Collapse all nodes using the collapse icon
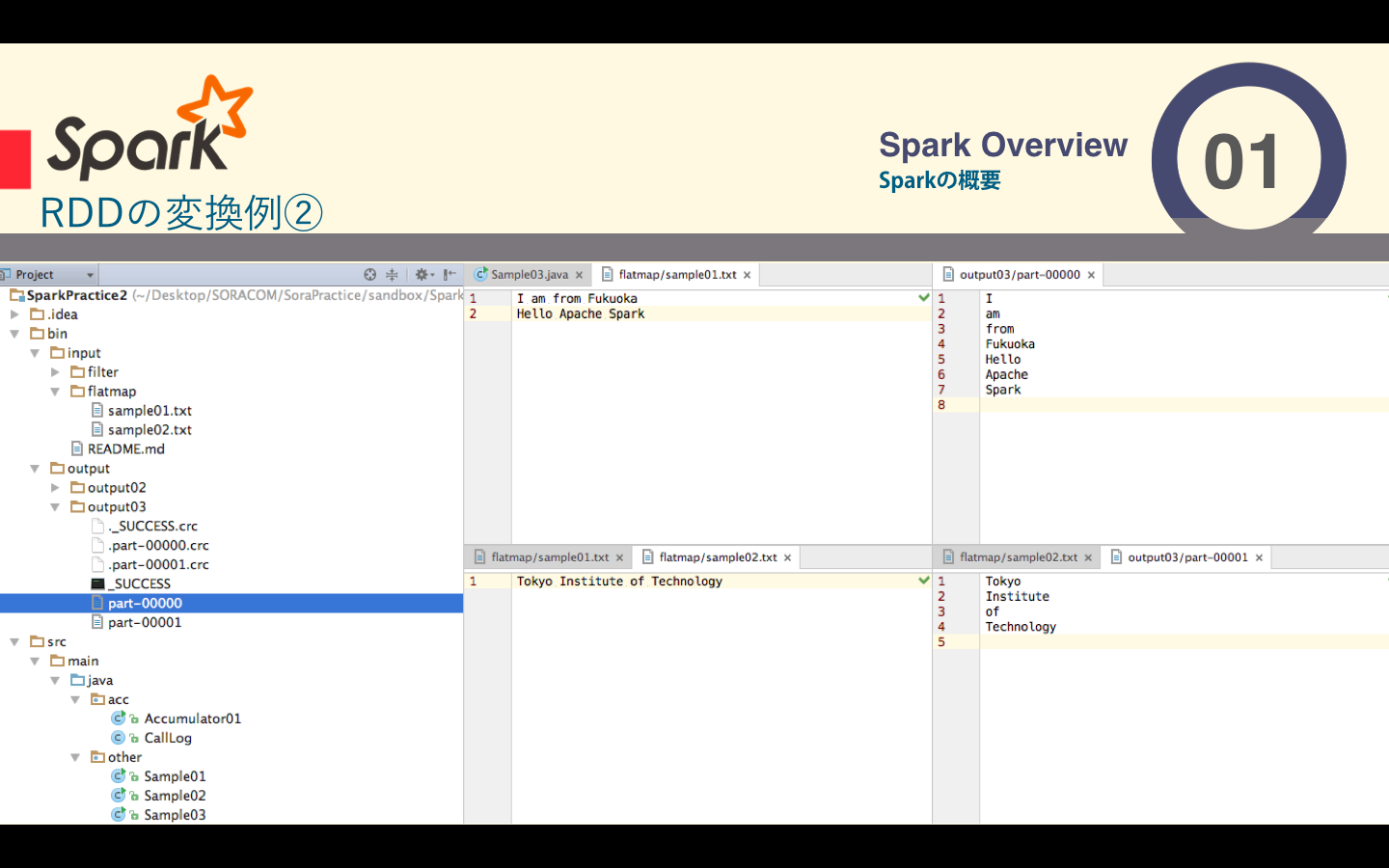 pos(391,274)
